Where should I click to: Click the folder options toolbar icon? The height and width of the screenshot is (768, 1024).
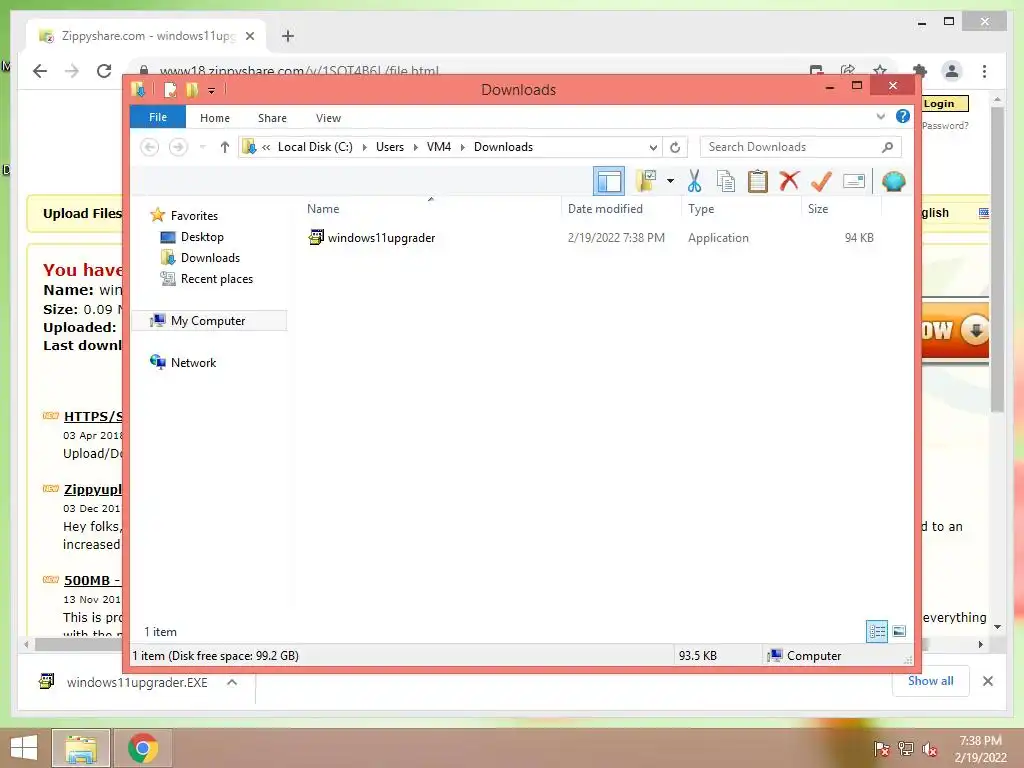pyautogui.click(x=645, y=181)
